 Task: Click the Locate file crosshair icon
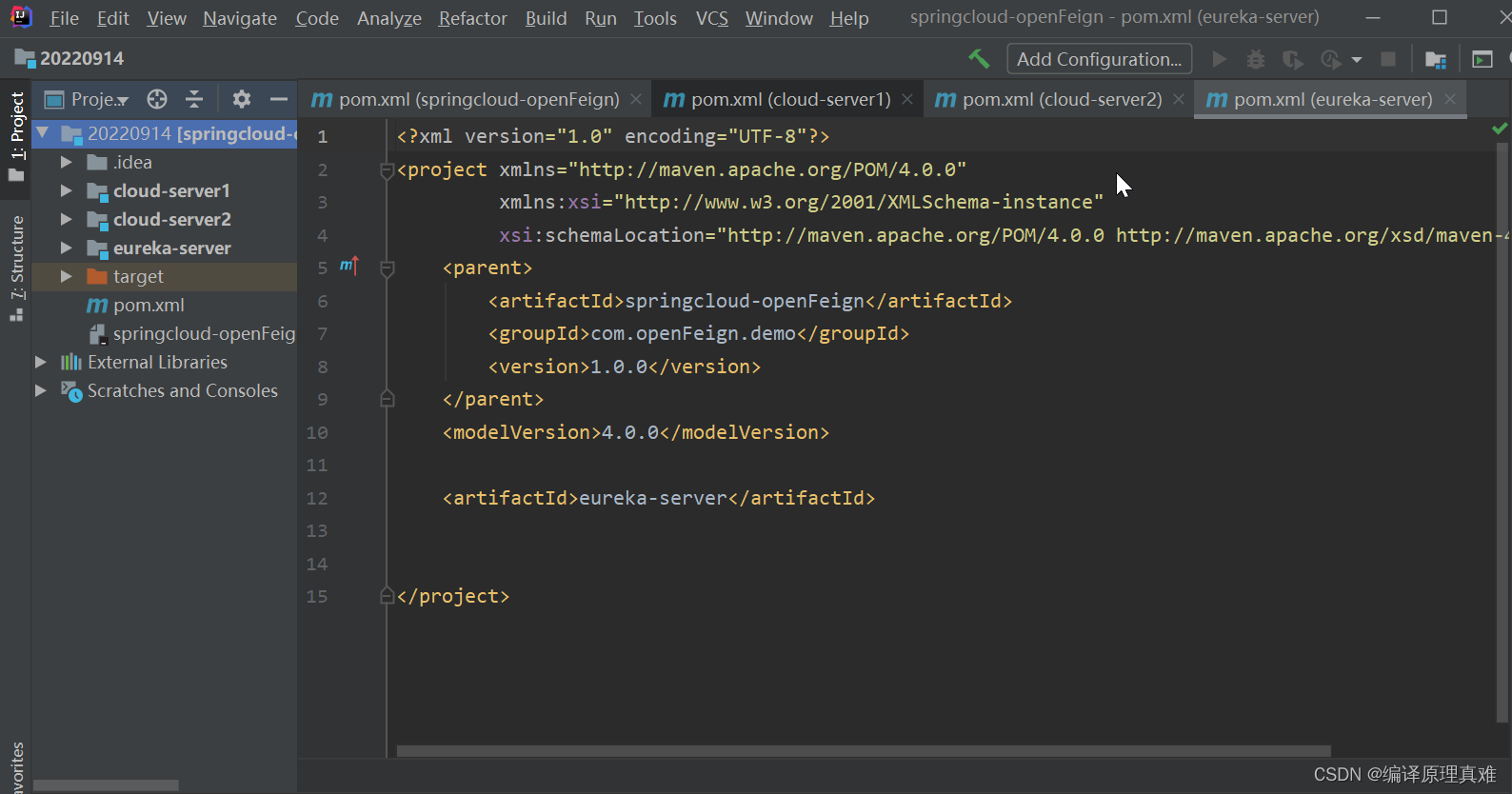(157, 99)
